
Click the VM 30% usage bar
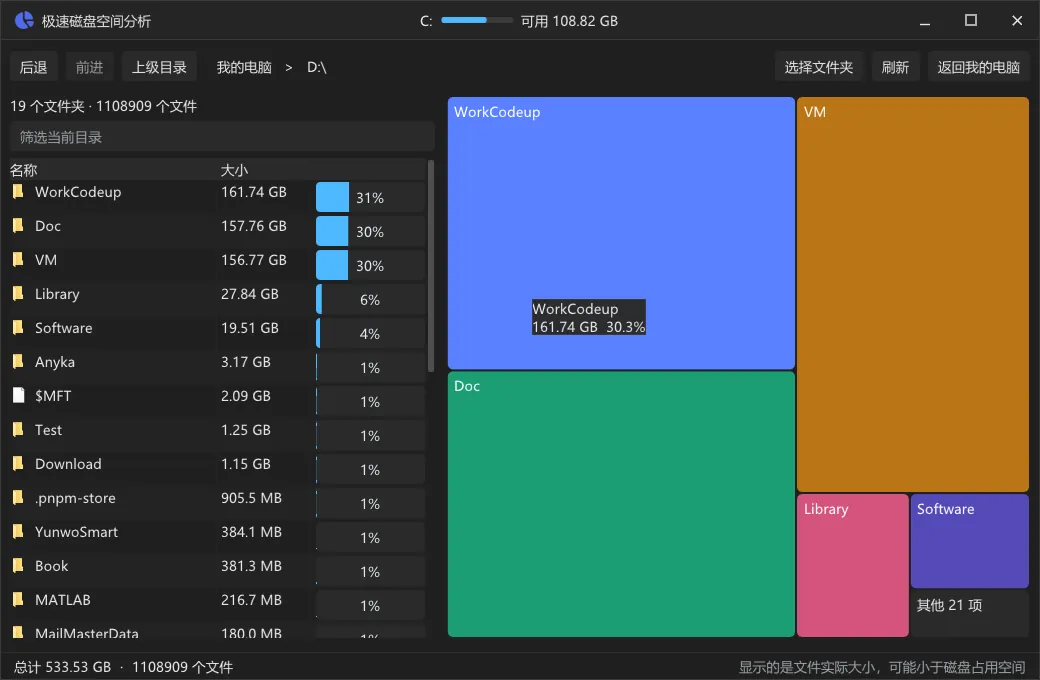tap(370, 265)
